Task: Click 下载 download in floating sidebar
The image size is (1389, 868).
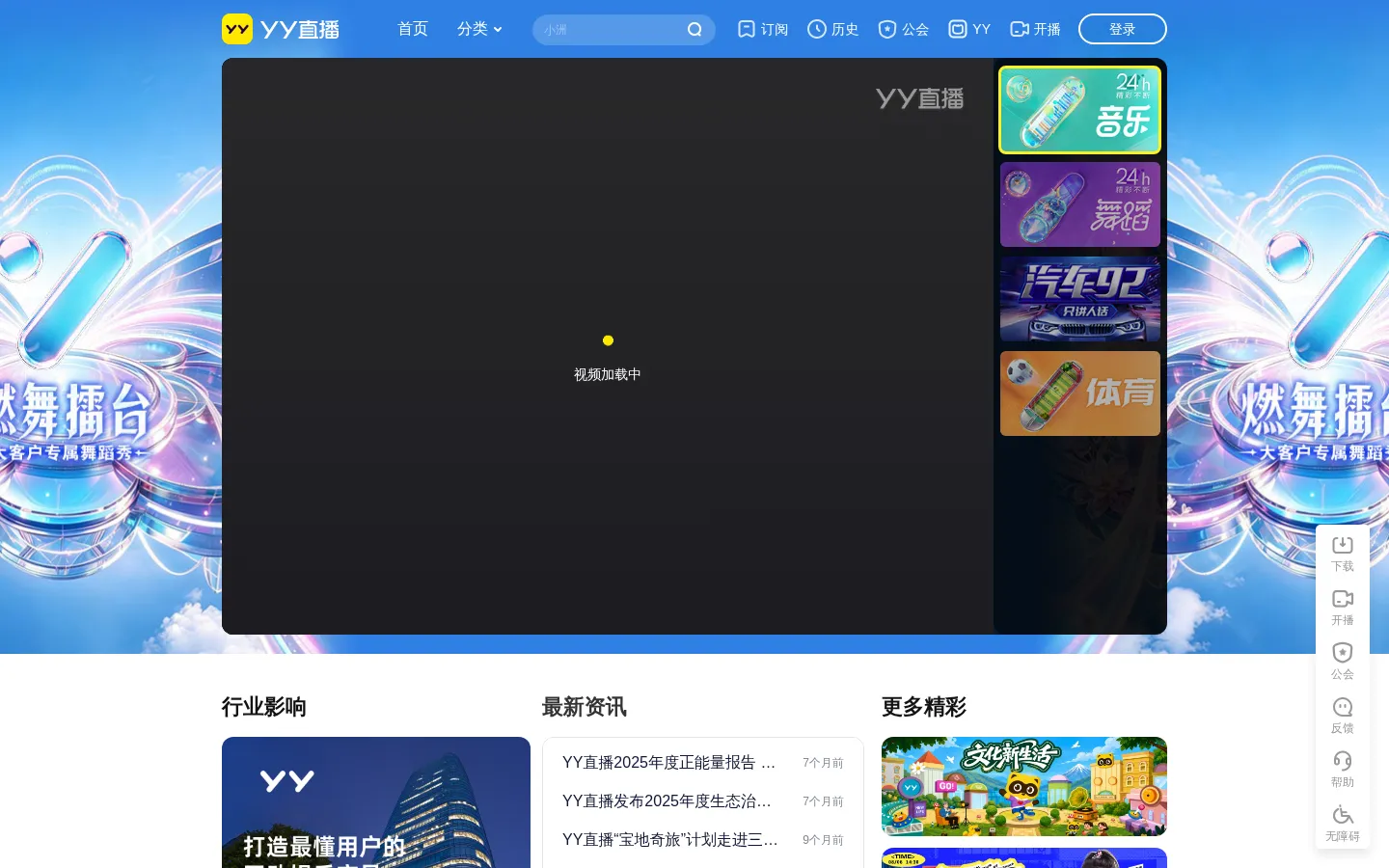Action: [x=1343, y=554]
